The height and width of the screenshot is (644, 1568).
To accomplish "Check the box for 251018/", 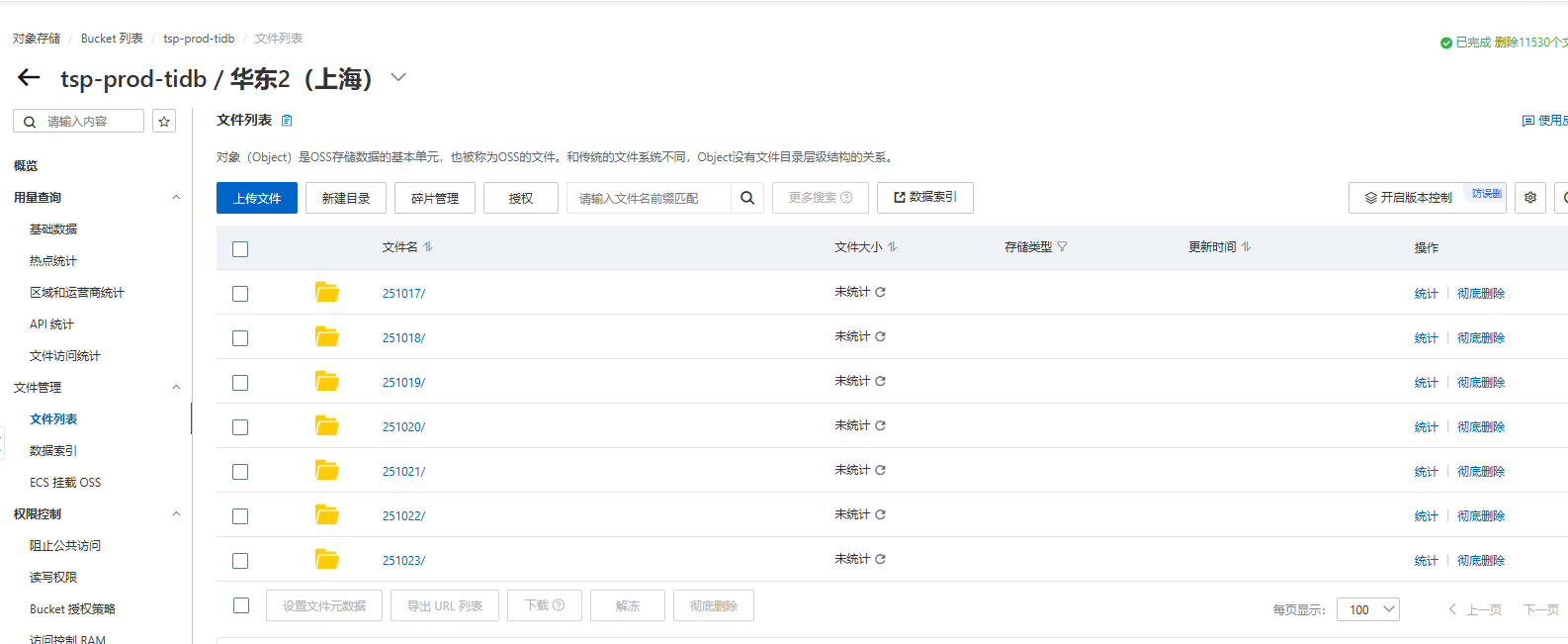I will (x=240, y=338).
